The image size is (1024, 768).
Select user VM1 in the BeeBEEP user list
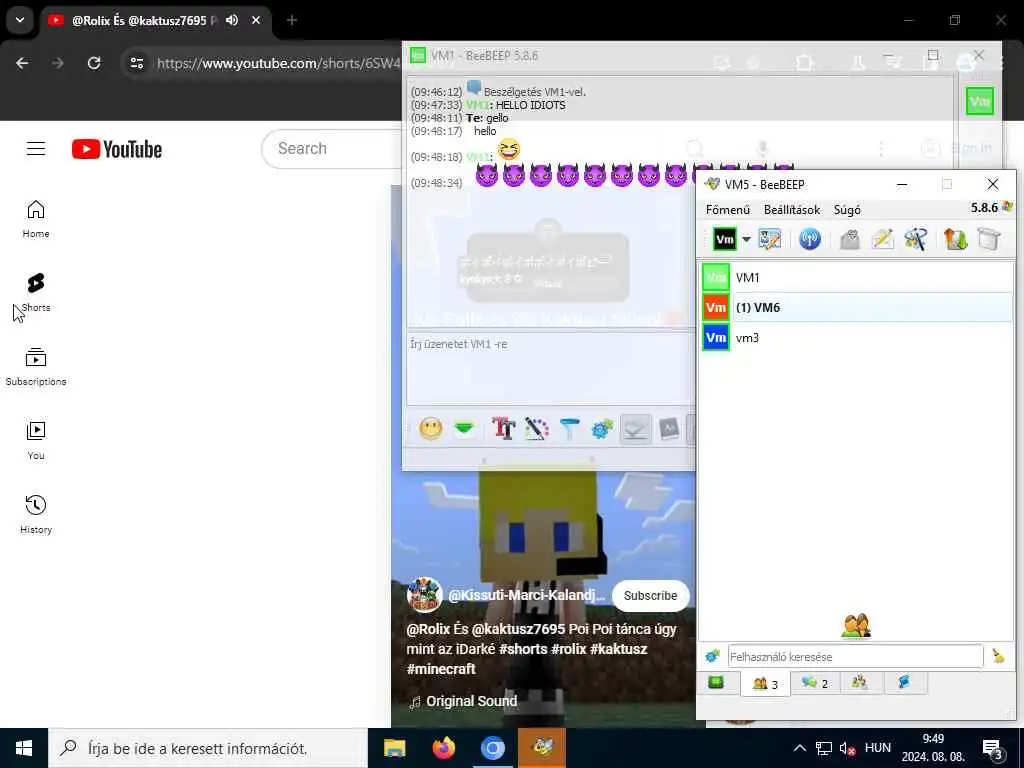tap(857, 278)
